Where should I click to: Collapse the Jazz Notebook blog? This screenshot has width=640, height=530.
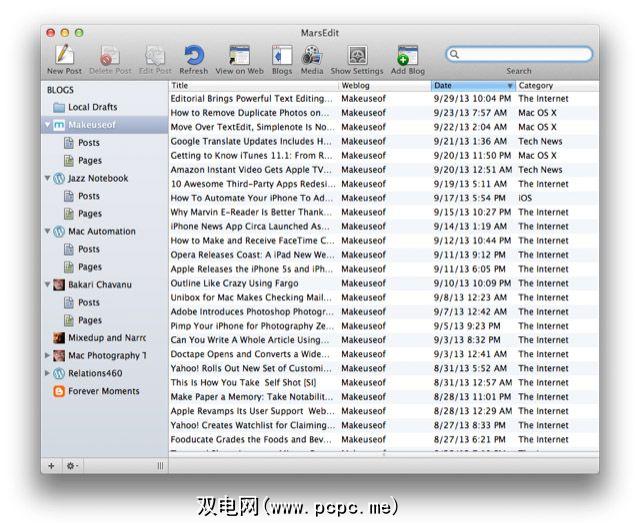47,178
